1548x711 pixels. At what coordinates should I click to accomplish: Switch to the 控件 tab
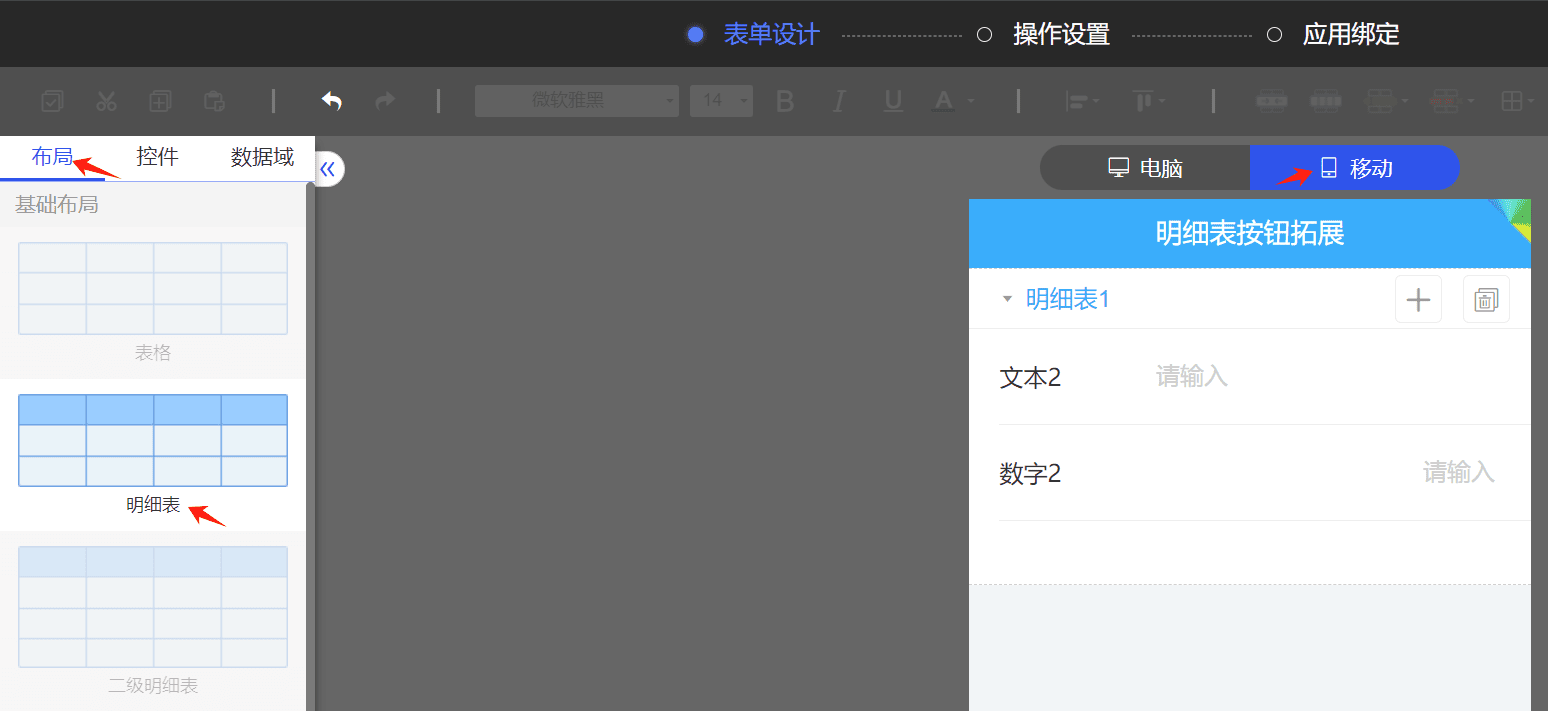157,157
